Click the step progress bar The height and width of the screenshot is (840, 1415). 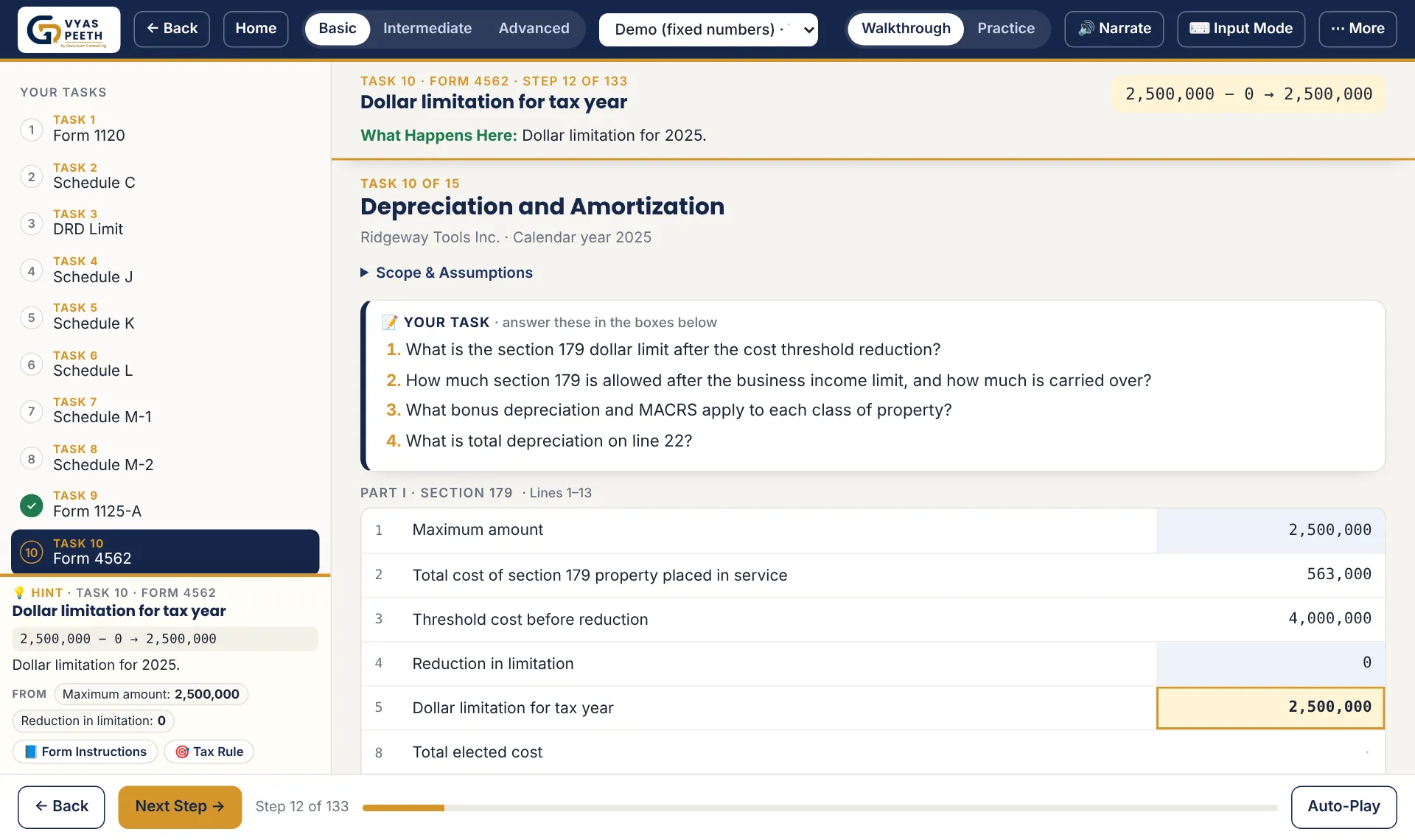tap(820, 808)
